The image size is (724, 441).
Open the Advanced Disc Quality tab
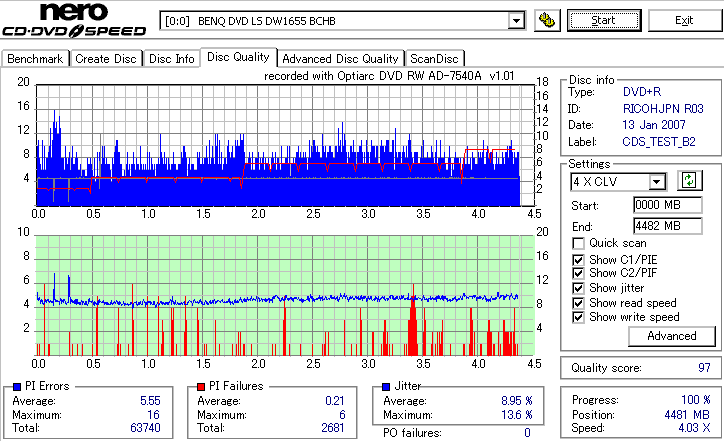point(340,59)
